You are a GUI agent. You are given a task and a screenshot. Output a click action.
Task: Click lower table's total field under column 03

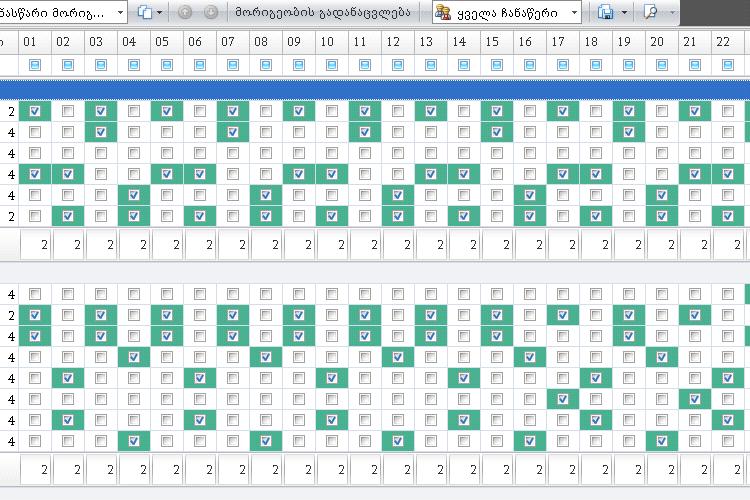pos(101,470)
